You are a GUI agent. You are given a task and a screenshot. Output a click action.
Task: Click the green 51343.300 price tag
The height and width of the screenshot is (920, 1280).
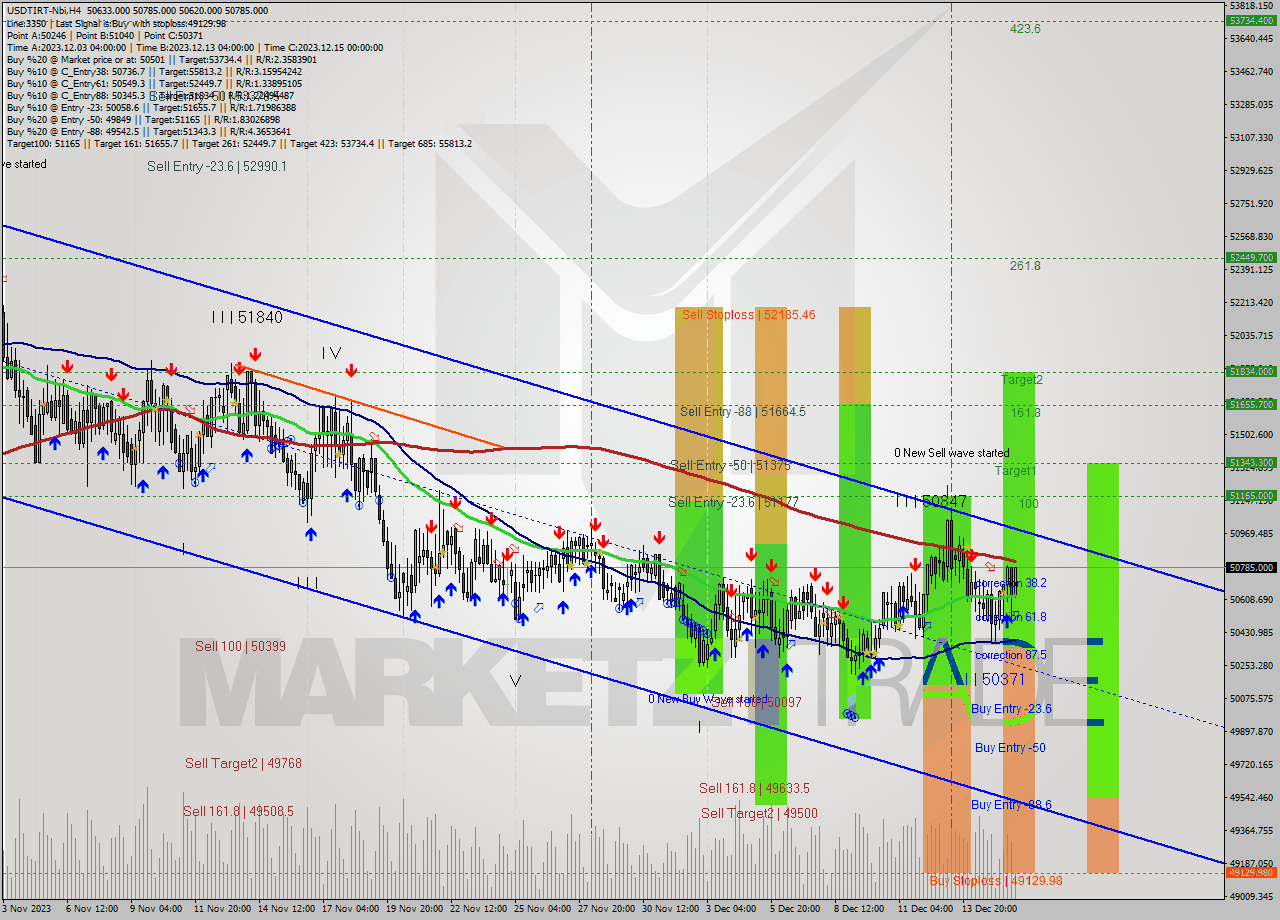pyautogui.click(x=1251, y=462)
